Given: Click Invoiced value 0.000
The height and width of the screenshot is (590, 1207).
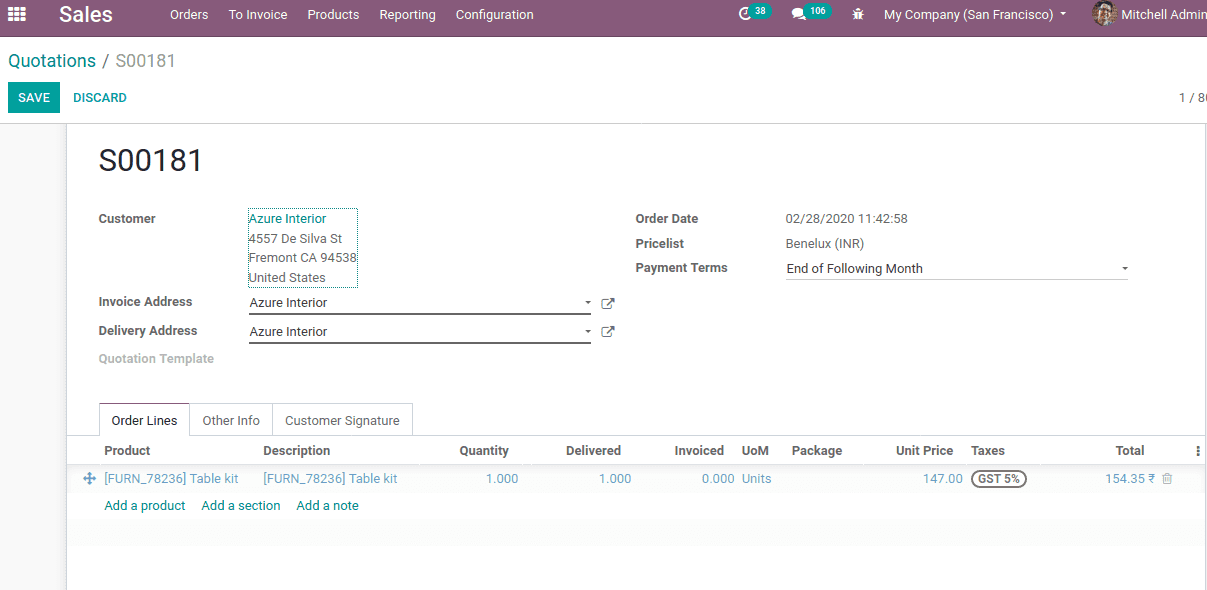Looking at the screenshot, I should click(718, 479).
